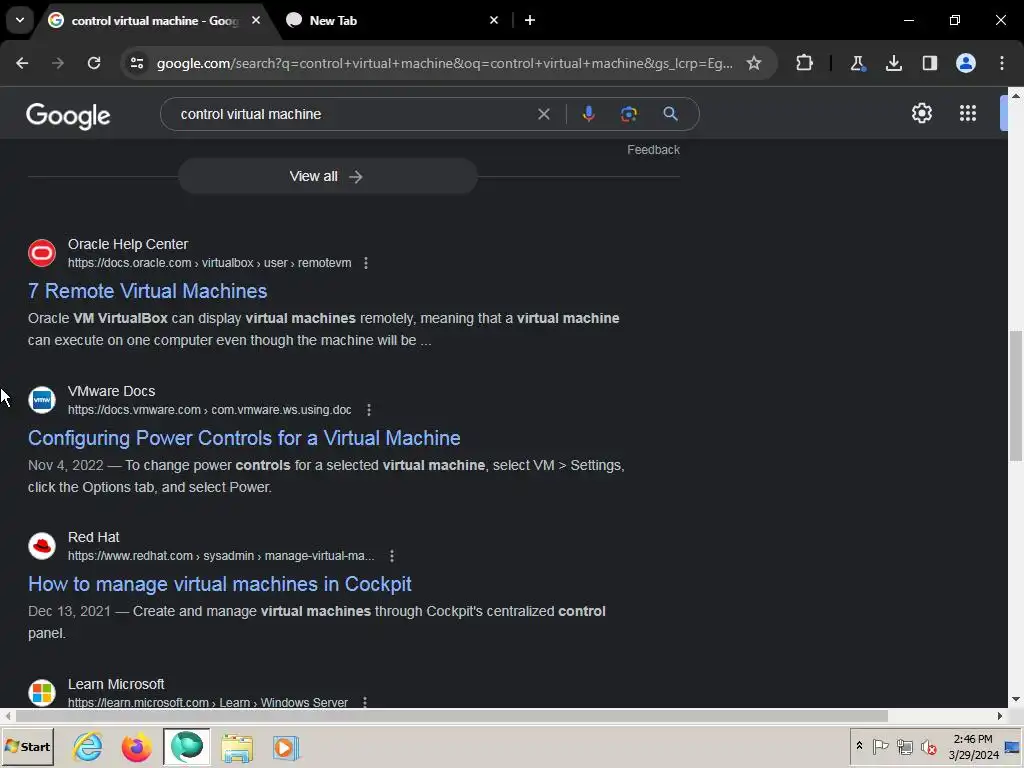Viewport: 1024px width, 768px height.
Task: Click the learn.microsoft.com URL breadcrumb
Action: pyautogui.click(x=208, y=703)
